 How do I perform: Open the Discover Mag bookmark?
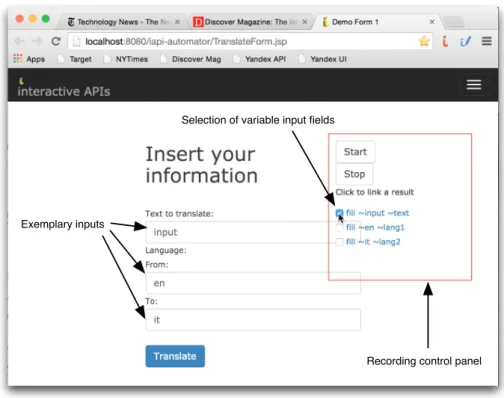pyautogui.click(x=191, y=59)
